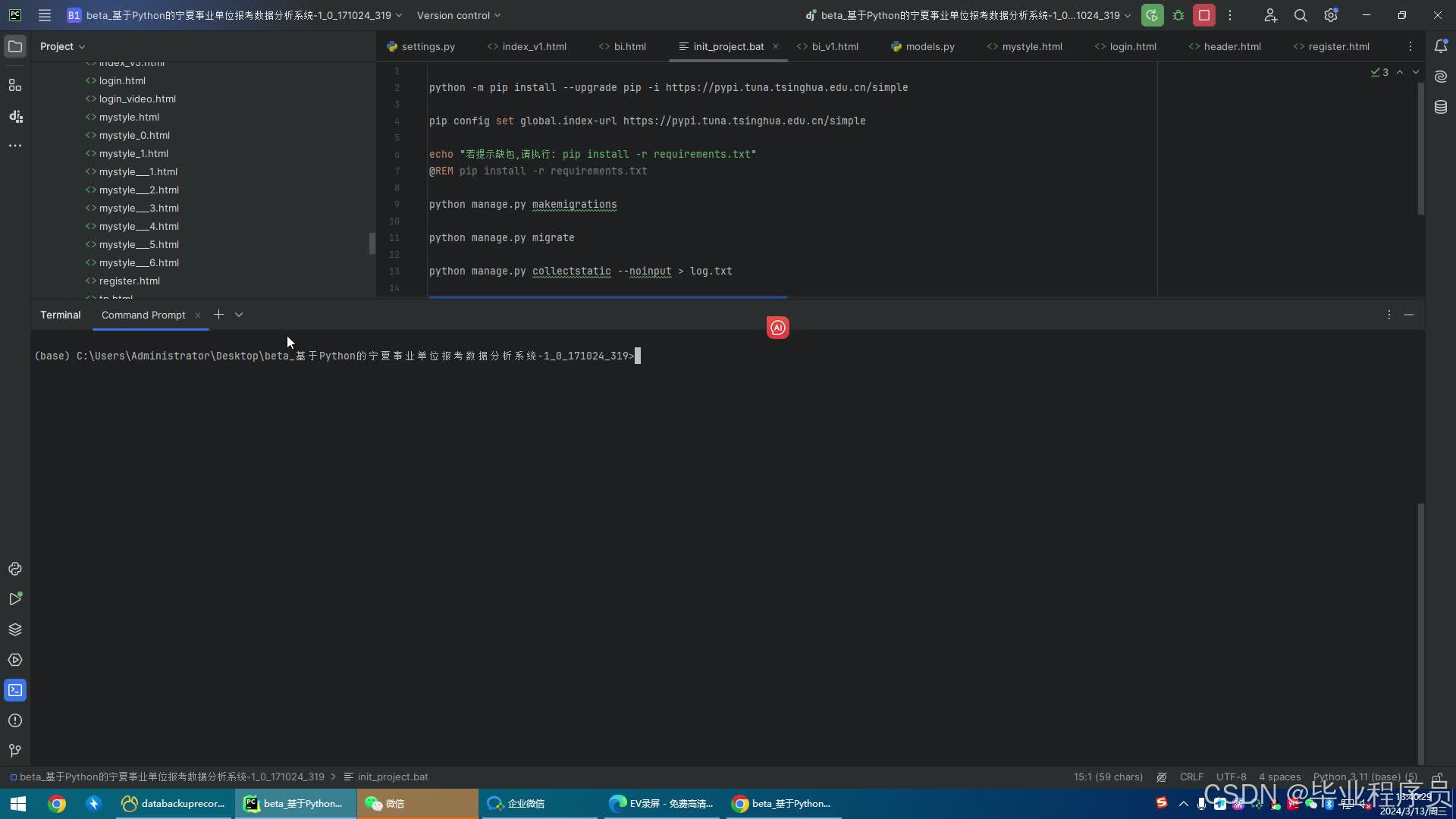
Task: Open the Problems tool window icon
Action: pos(15,720)
